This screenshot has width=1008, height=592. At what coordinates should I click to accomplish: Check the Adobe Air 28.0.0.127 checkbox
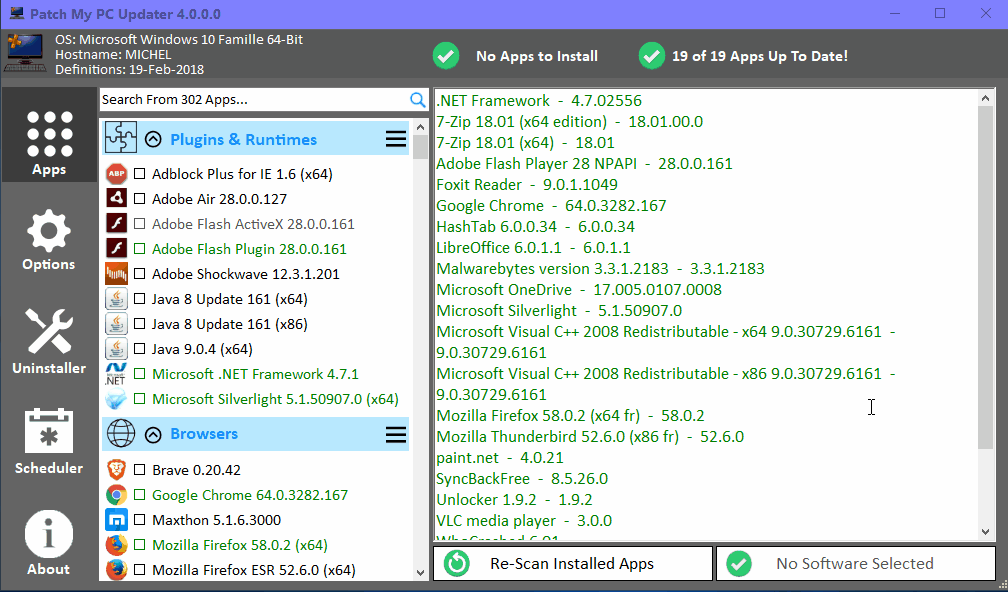click(x=140, y=199)
